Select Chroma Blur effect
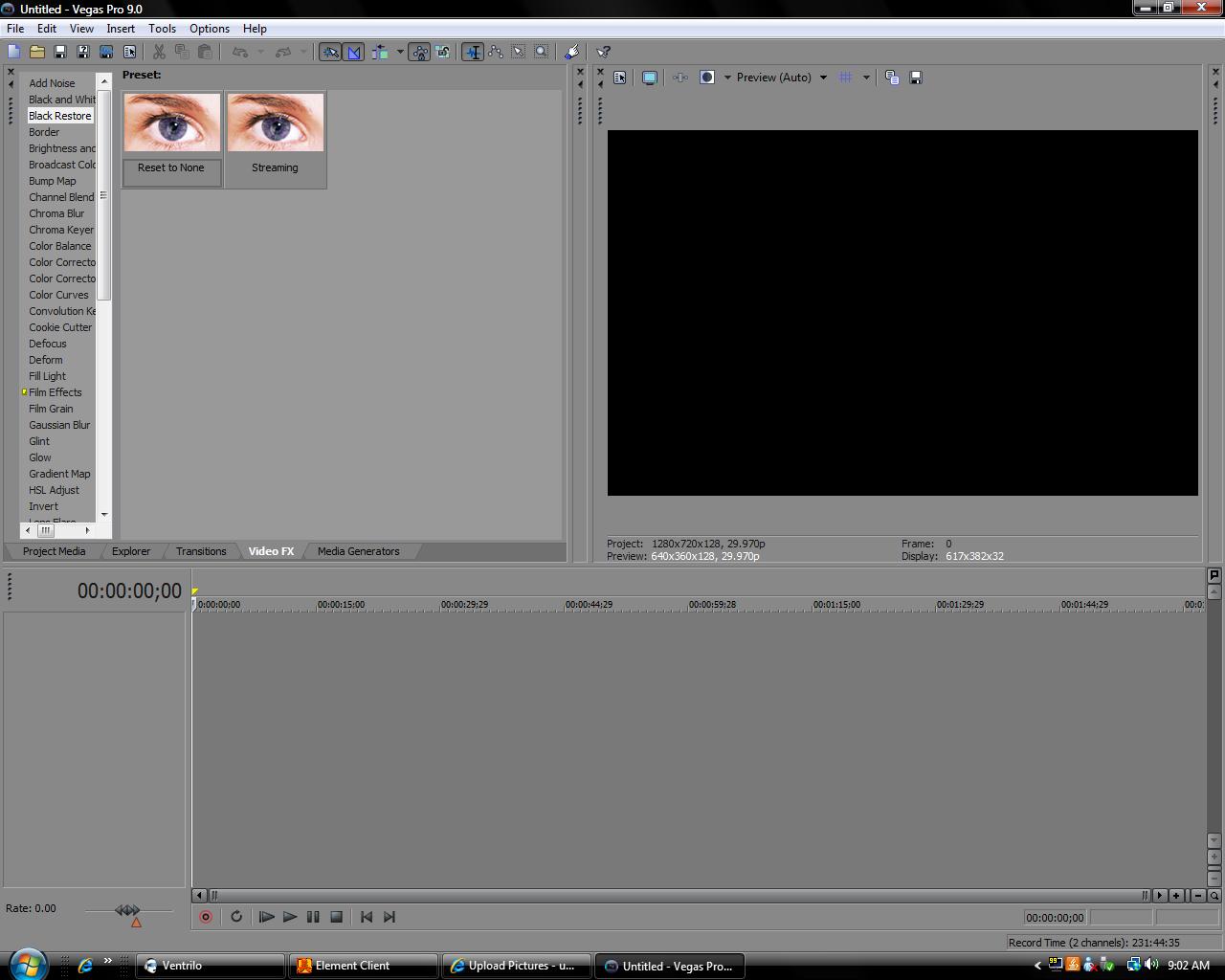 pyautogui.click(x=56, y=213)
